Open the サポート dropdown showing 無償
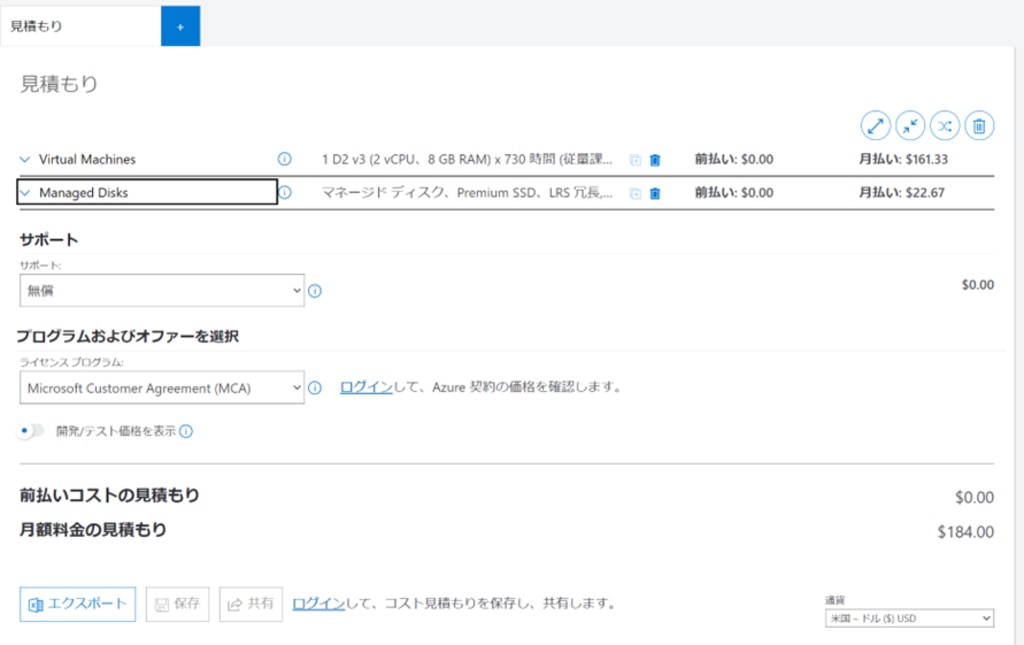 (161, 290)
